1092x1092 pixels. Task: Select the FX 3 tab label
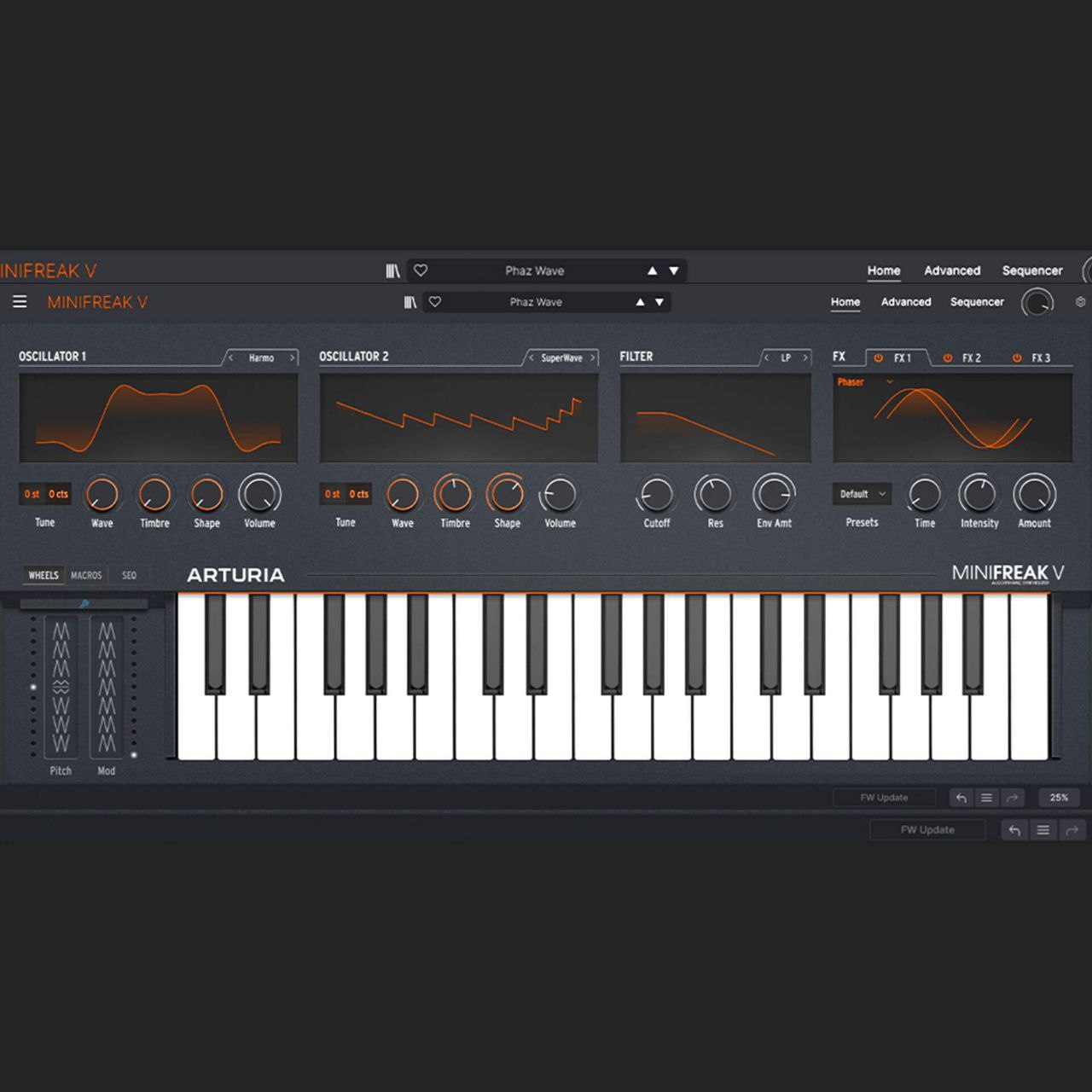coord(1041,358)
